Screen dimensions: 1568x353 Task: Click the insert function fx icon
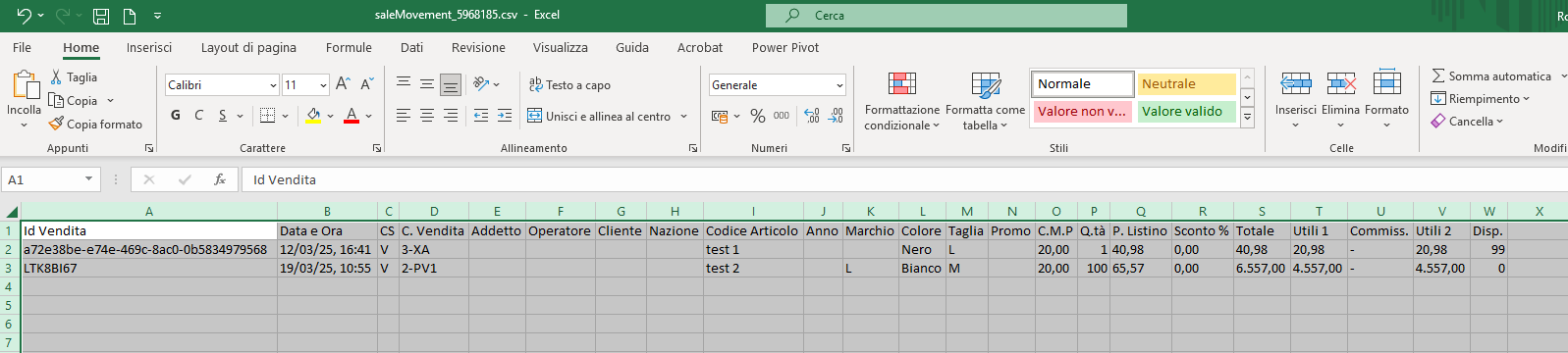pyautogui.click(x=220, y=179)
